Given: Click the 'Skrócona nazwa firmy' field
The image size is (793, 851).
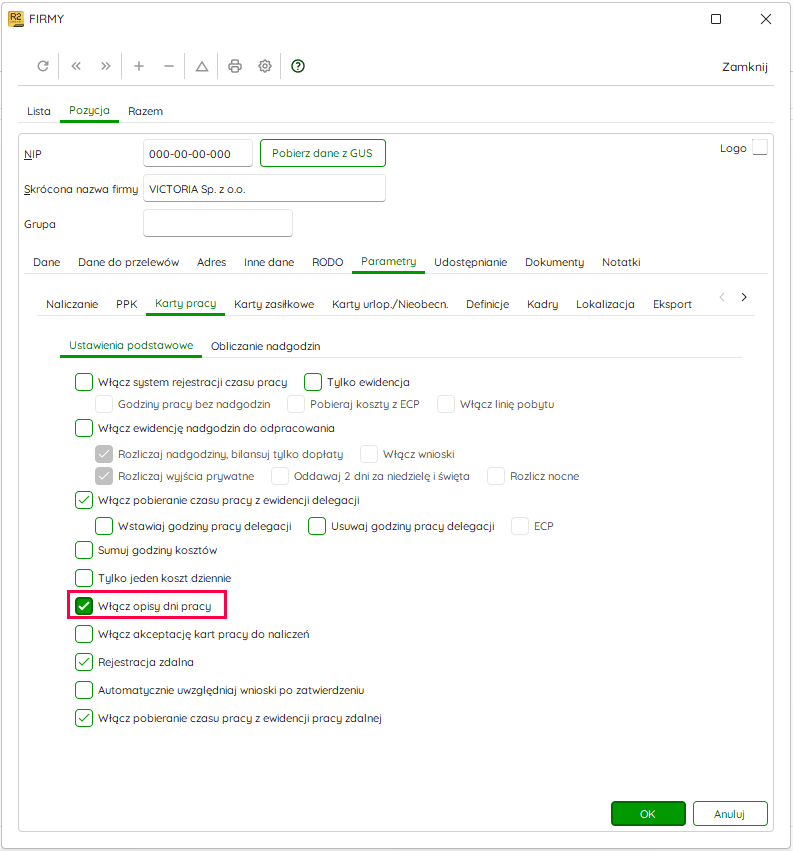Looking at the screenshot, I should pos(264,188).
